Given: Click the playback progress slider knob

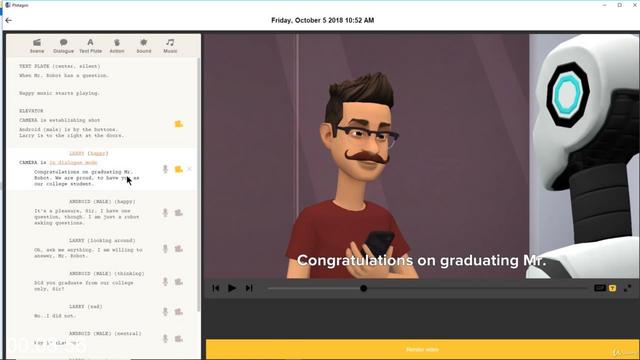Looking at the screenshot, I should [x=363, y=289].
